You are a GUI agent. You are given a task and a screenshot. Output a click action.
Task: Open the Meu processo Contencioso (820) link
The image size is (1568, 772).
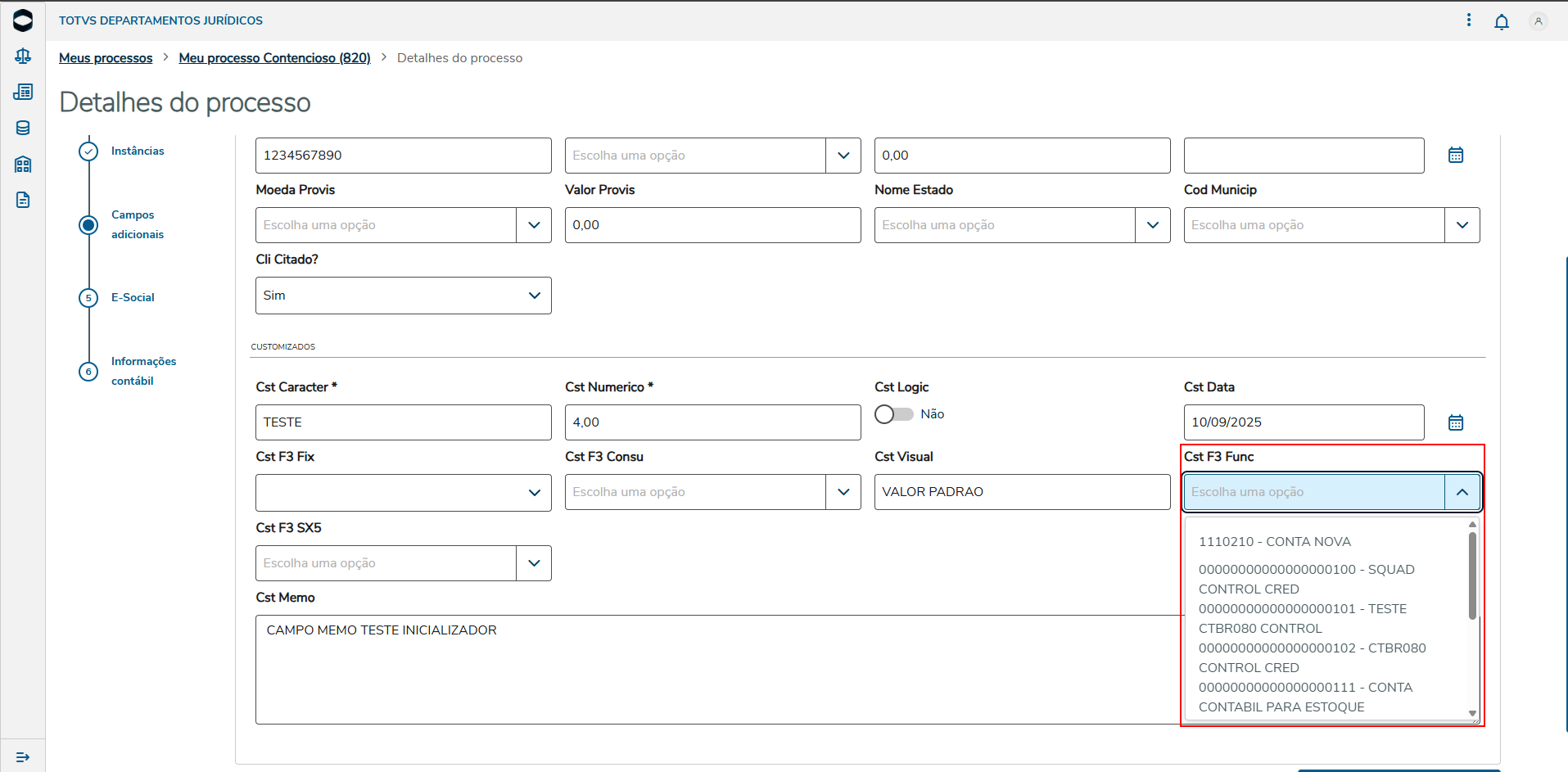(274, 58)
